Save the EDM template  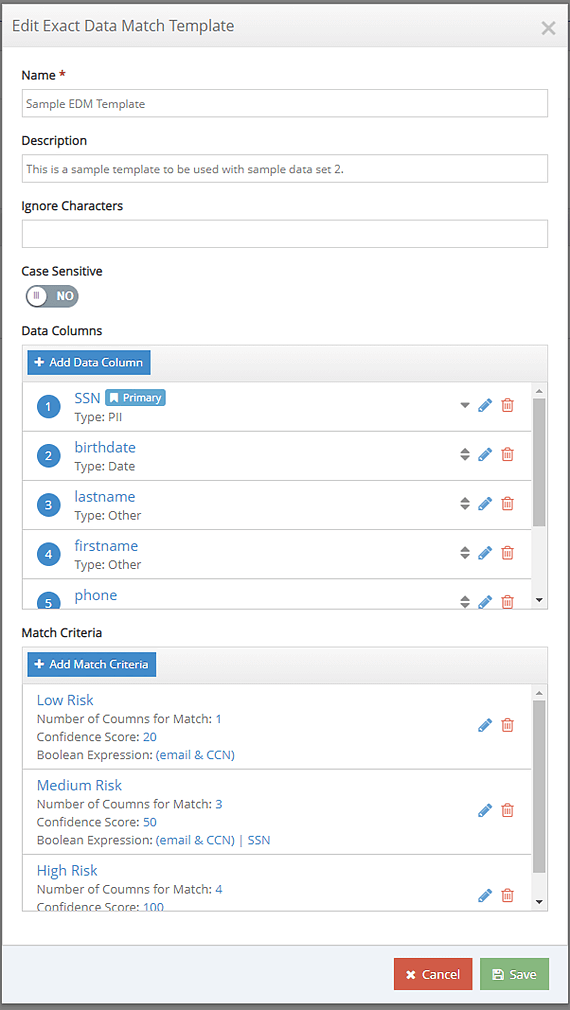point(514,974)
